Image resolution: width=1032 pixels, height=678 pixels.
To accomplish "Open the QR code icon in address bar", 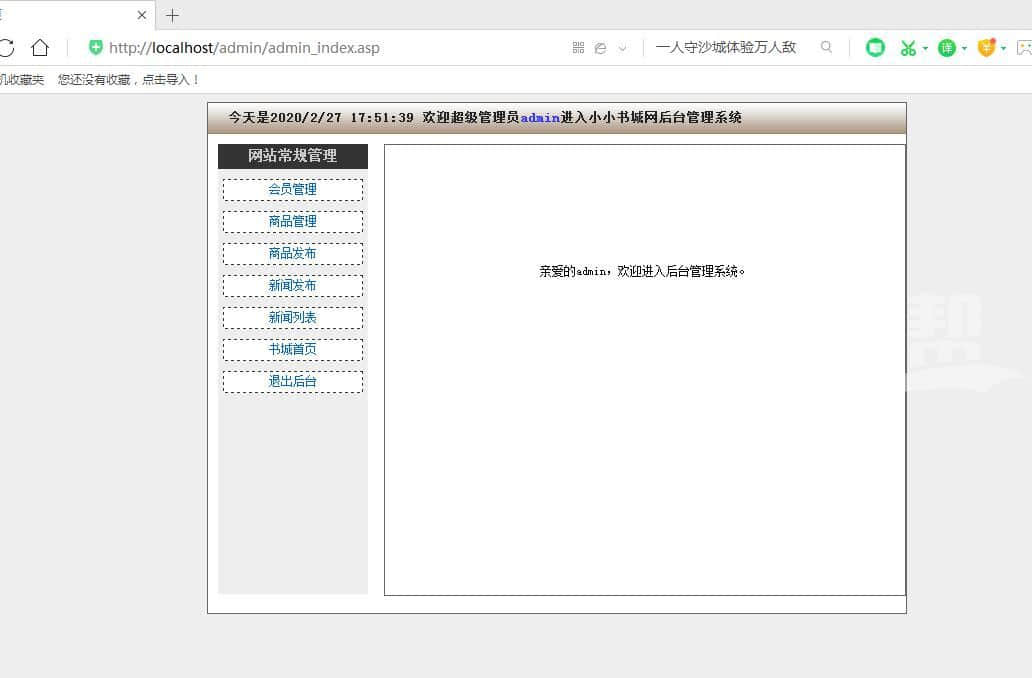I will tap(578, 47).
